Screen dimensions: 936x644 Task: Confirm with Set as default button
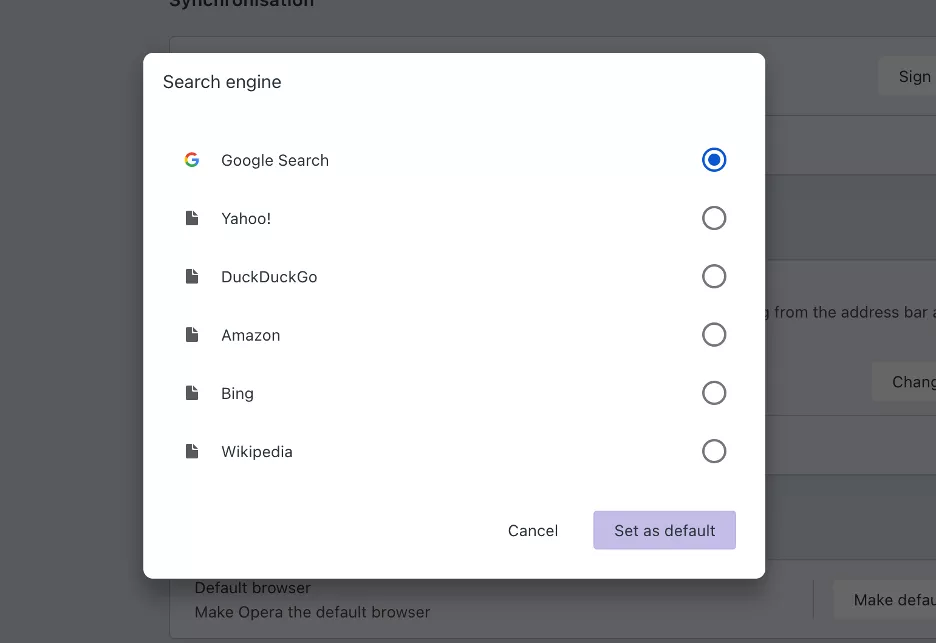pyautogui.click(x=664, y=530)
